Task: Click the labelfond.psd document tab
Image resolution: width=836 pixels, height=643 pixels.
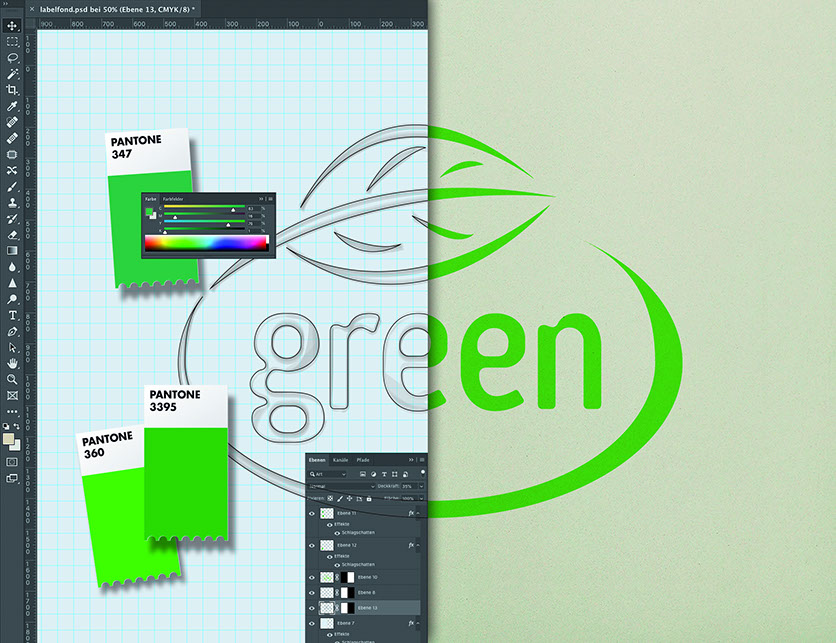Action: 116,7
